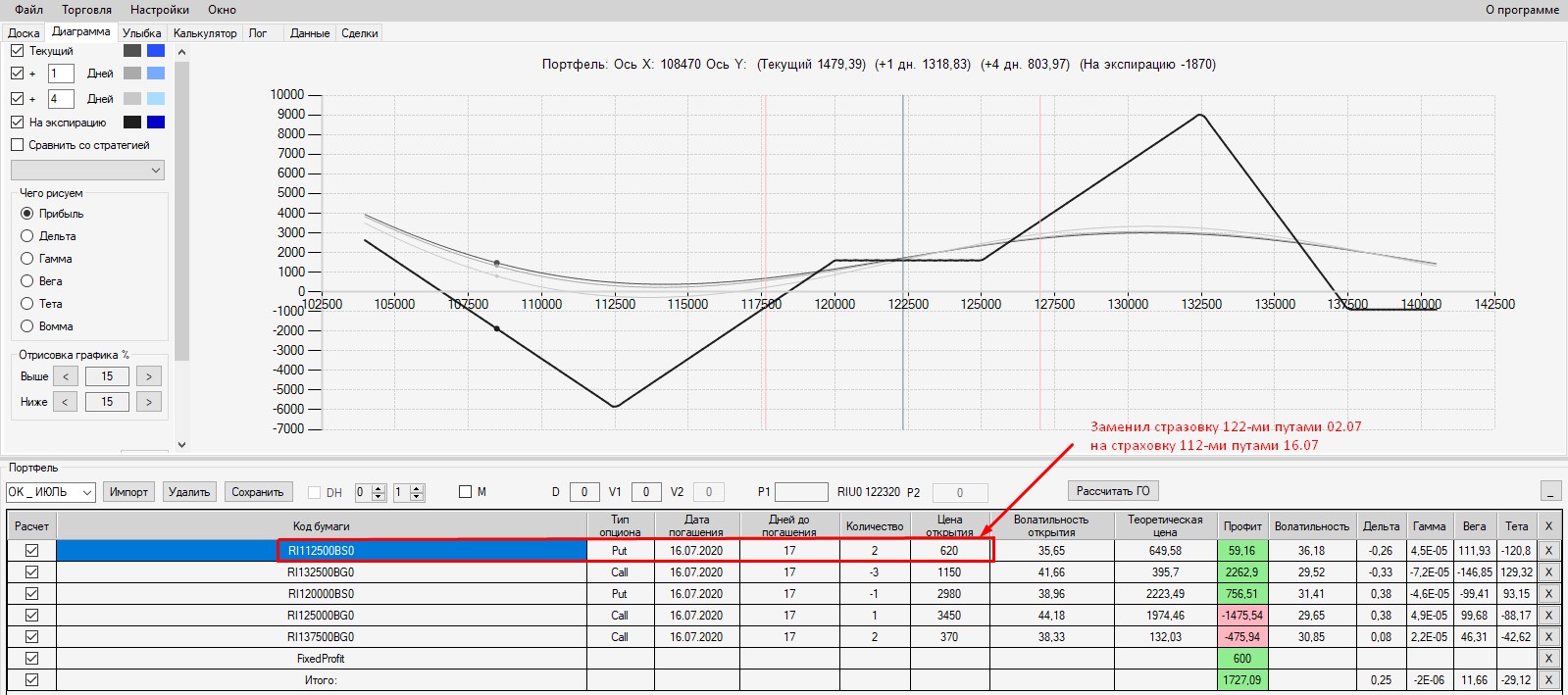Open the strategy comparison dropdown
This screenshot has width=1568, height=695.
pos(87,171)
